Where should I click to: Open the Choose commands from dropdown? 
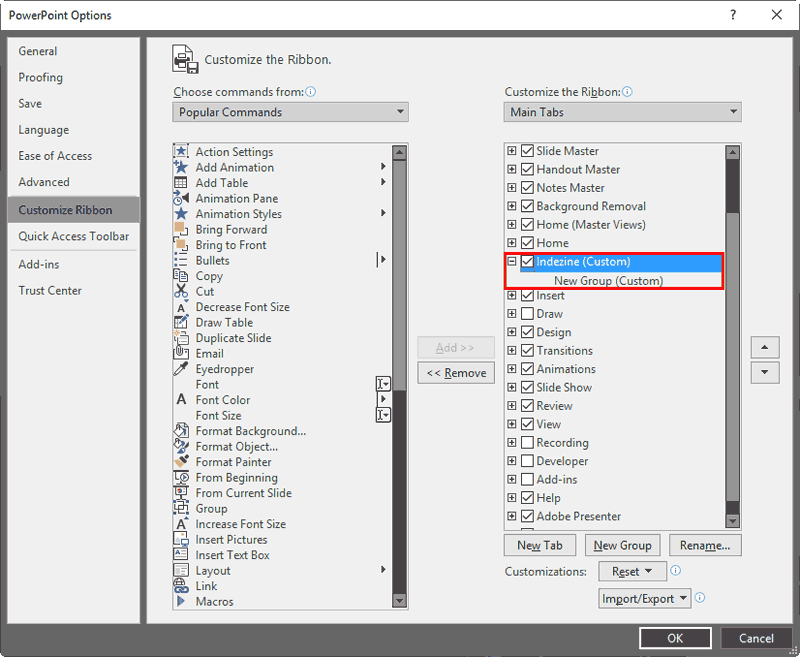point(290,112)
